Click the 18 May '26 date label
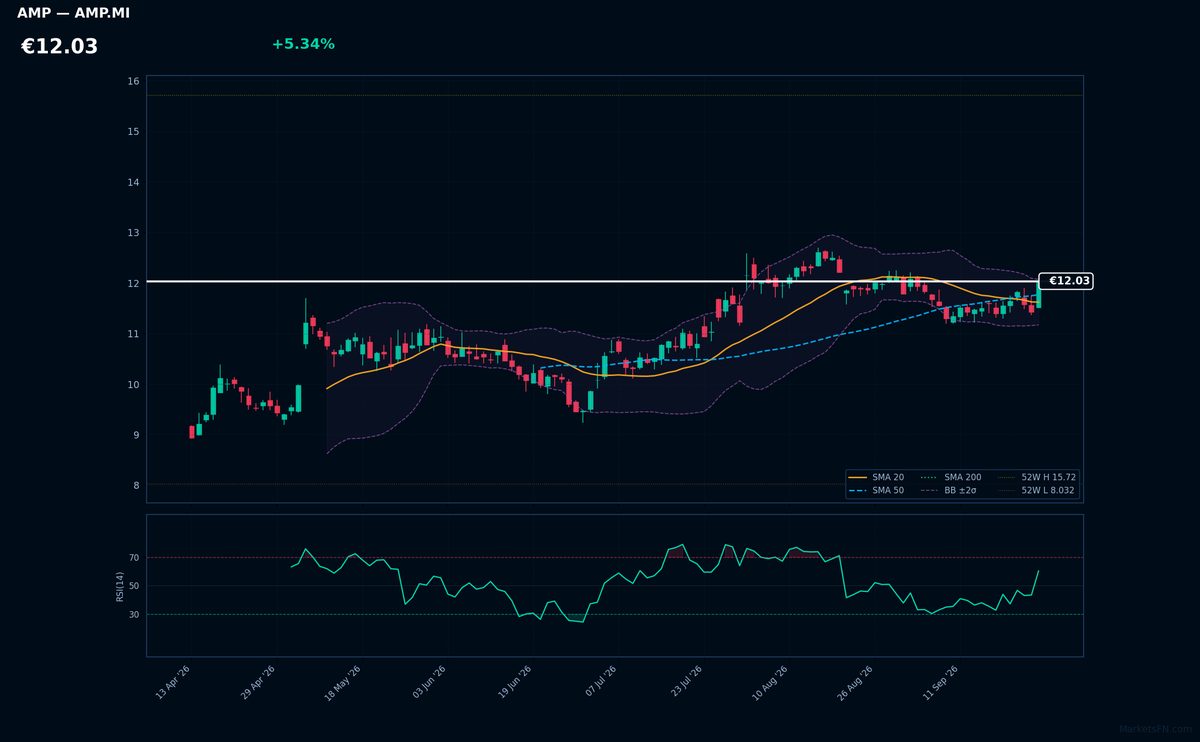The image size is (1200, 742). click(x=343, y=682)
